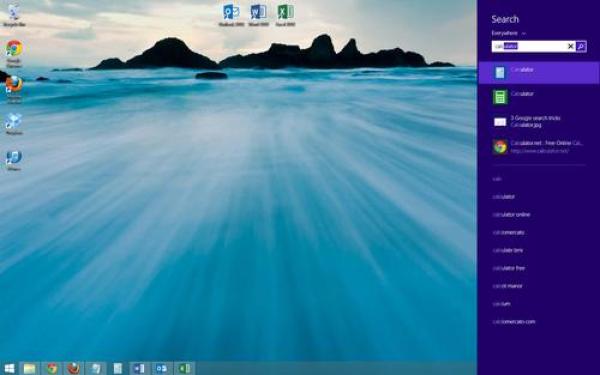
Task: Clear the search box with the X
Action: 570,46
